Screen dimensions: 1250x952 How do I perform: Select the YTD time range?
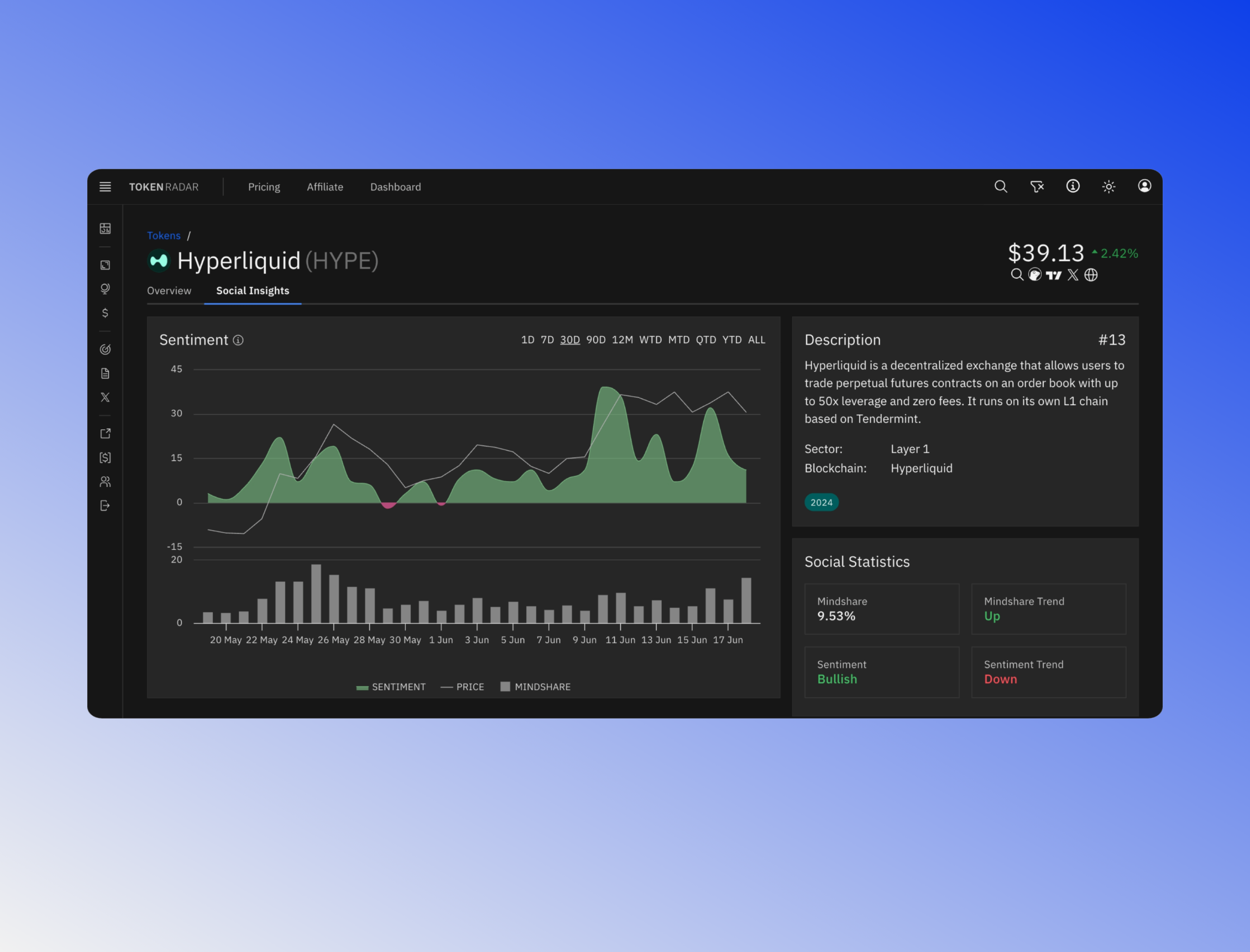(x=732, y=340)
